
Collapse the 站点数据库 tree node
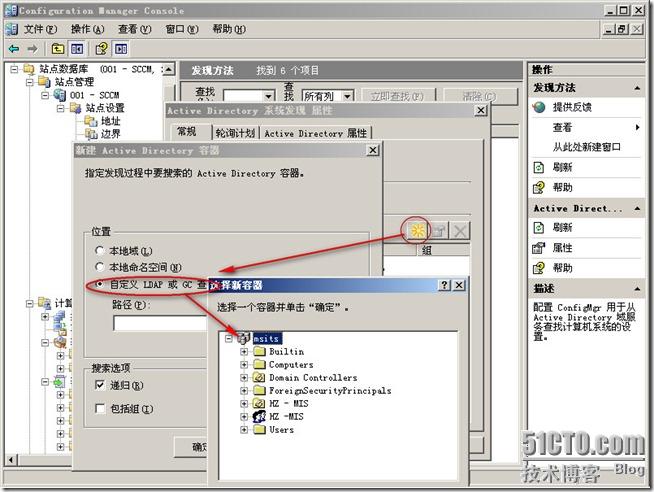click(x=14, y=69)
